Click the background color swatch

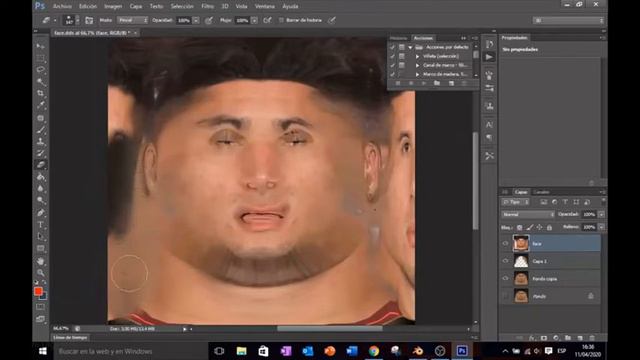click(x=44, y=296)
